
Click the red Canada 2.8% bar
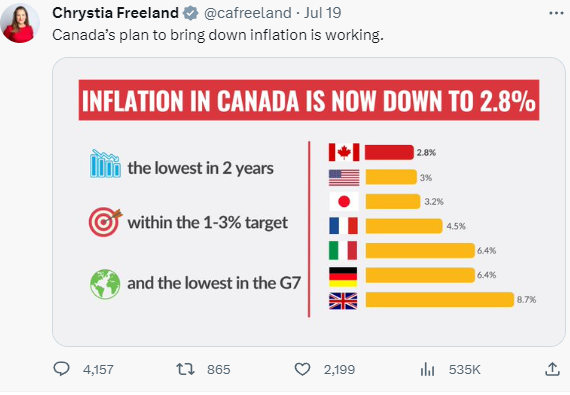[x=389, y=152]
